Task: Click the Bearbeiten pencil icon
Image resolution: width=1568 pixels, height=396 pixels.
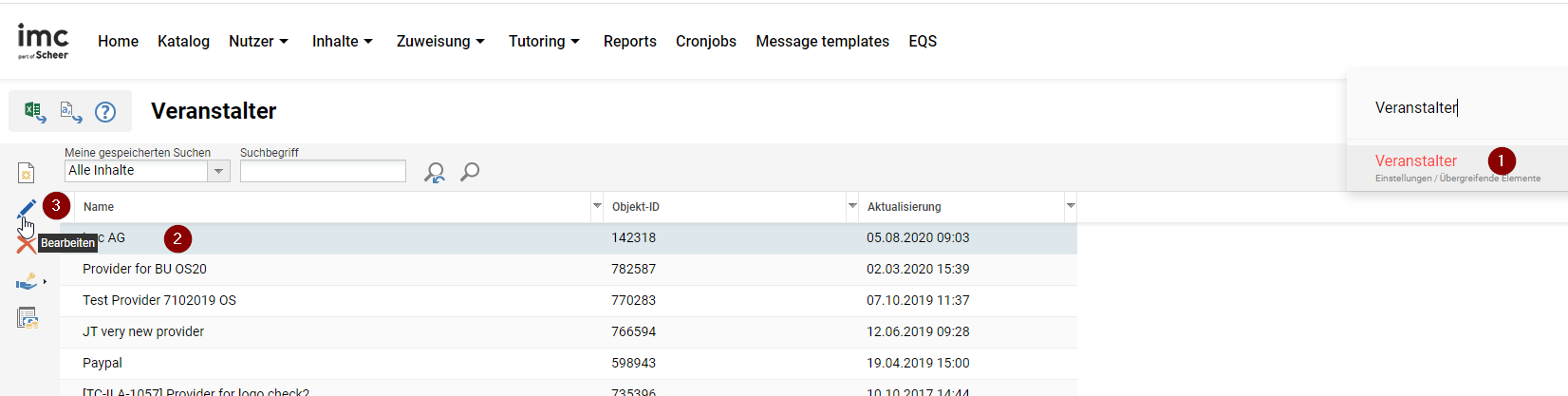Action: [x=27, y=208]
